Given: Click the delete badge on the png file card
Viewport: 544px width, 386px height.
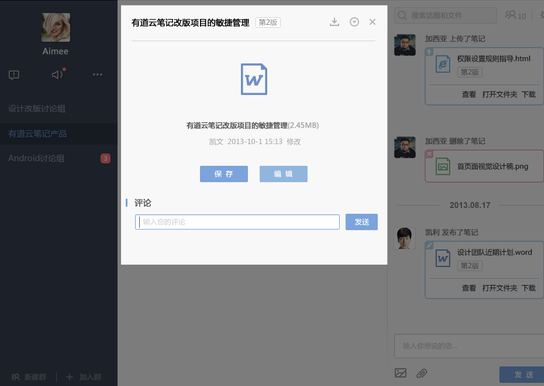Looking at the screenshot, I should pos(429,154).
